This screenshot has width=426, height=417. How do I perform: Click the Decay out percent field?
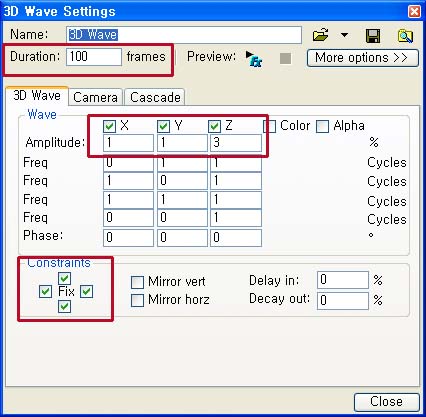pos(343,301)
